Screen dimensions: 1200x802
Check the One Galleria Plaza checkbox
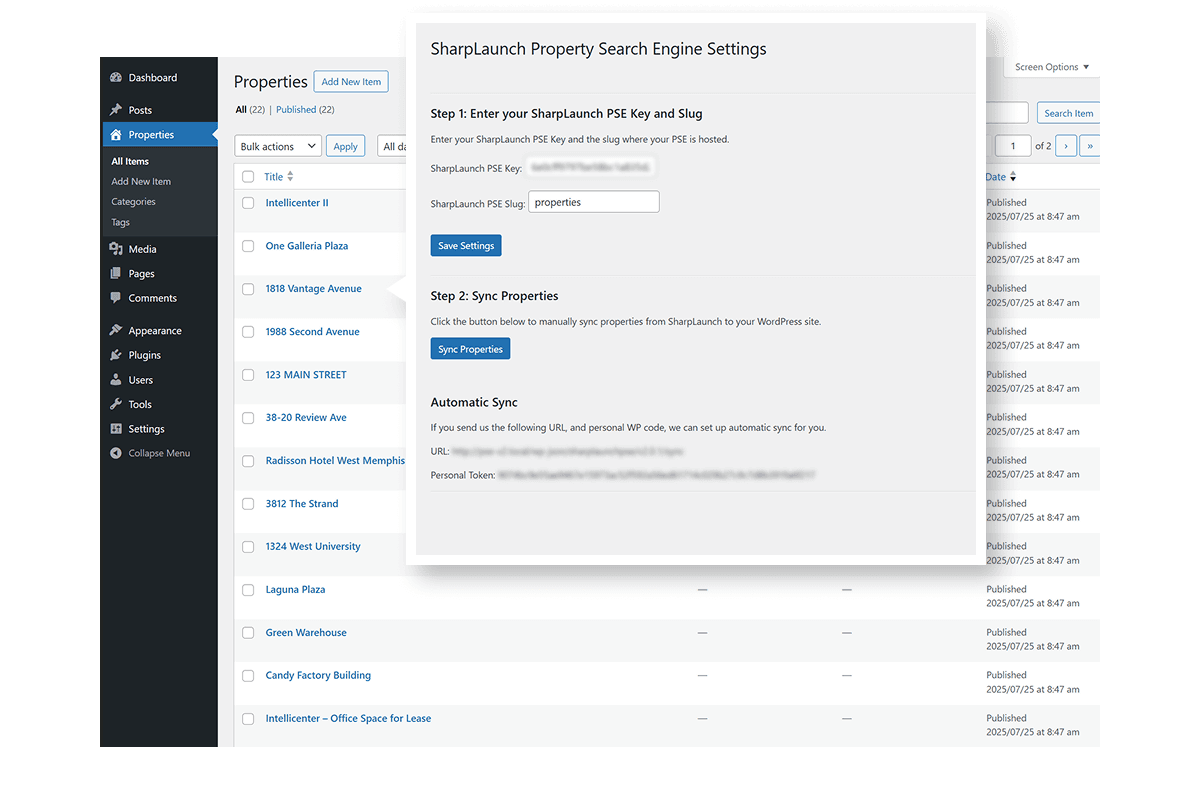(x=248, y=246)
